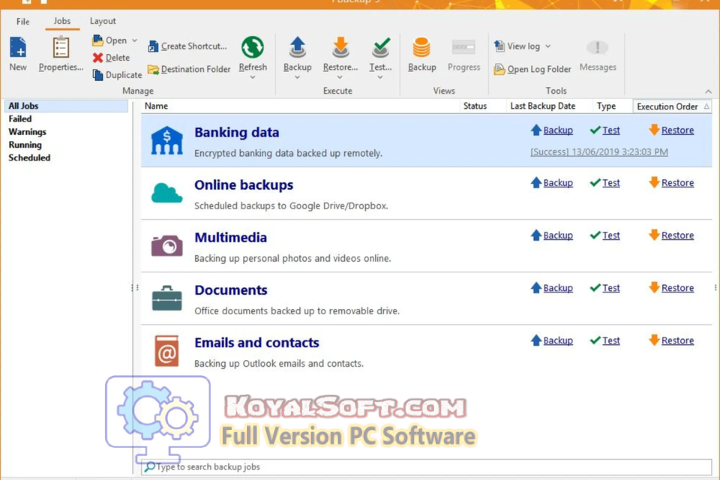
Task: Click View log in Tools
Action: (517, 46)
